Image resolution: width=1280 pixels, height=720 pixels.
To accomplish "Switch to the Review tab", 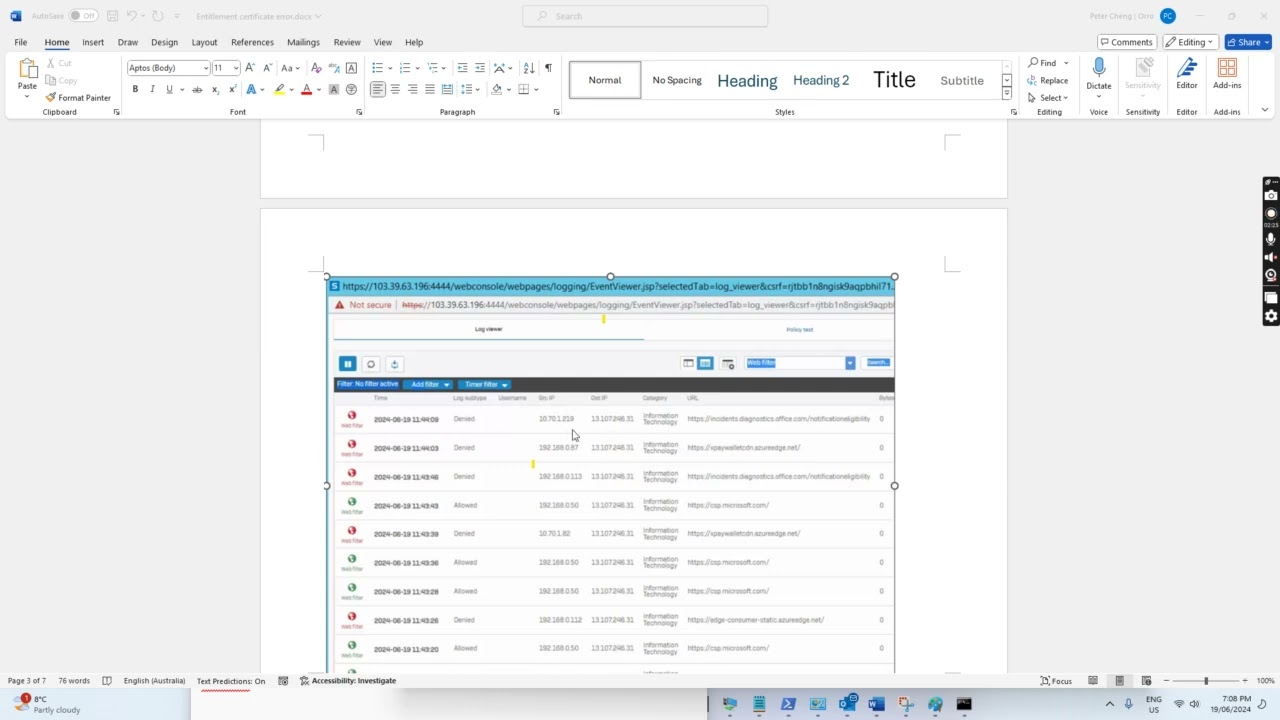I will pyautogui.click(x=347, y=42).
